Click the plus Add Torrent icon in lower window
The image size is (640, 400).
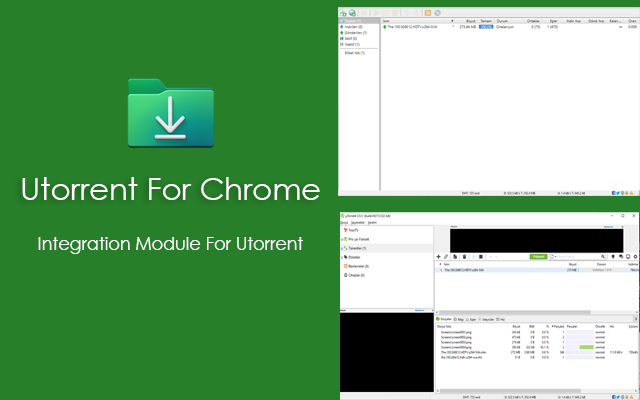(x=438, y=257)
